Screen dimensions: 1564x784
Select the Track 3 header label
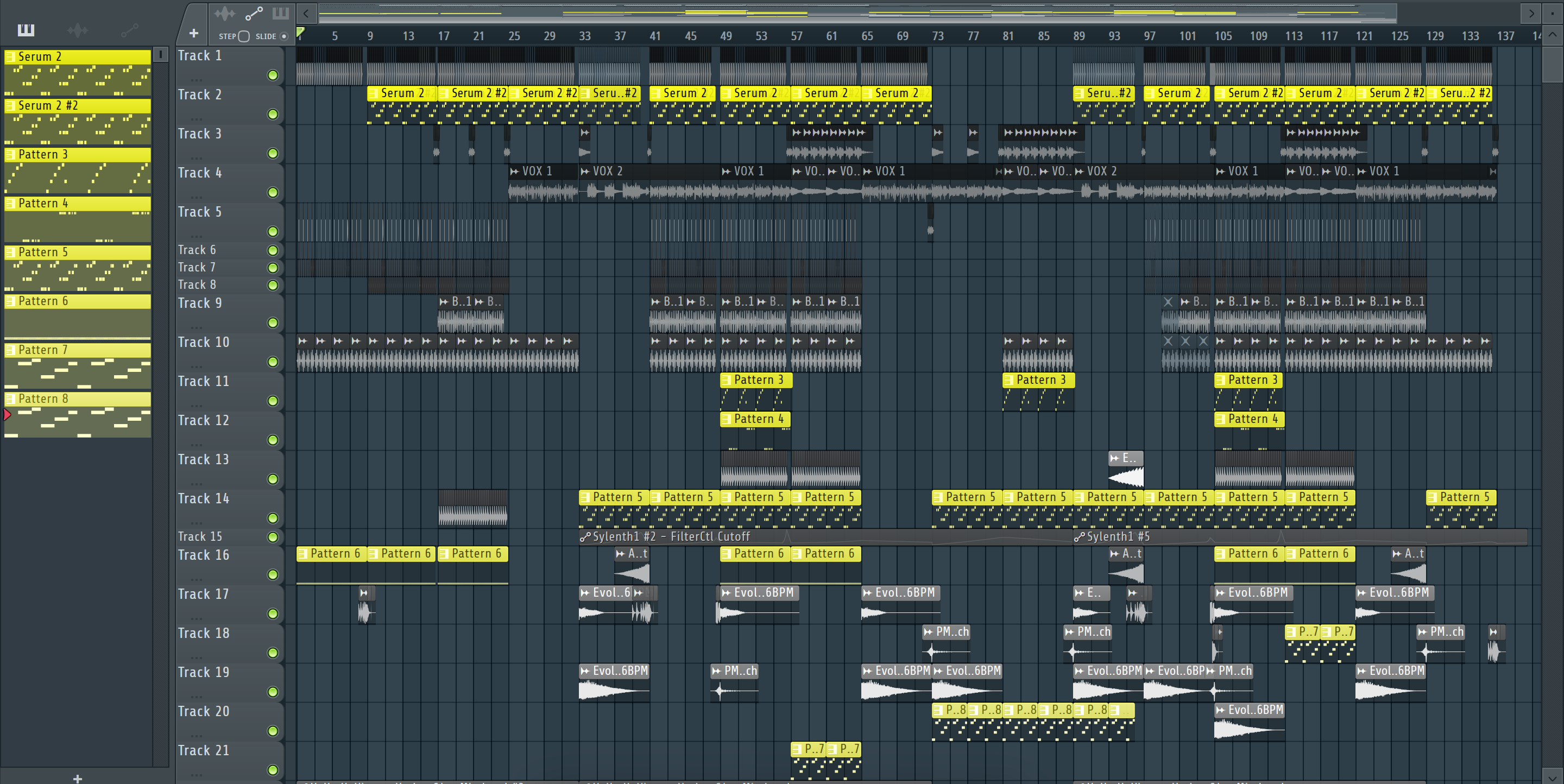(x=200, y=134)
